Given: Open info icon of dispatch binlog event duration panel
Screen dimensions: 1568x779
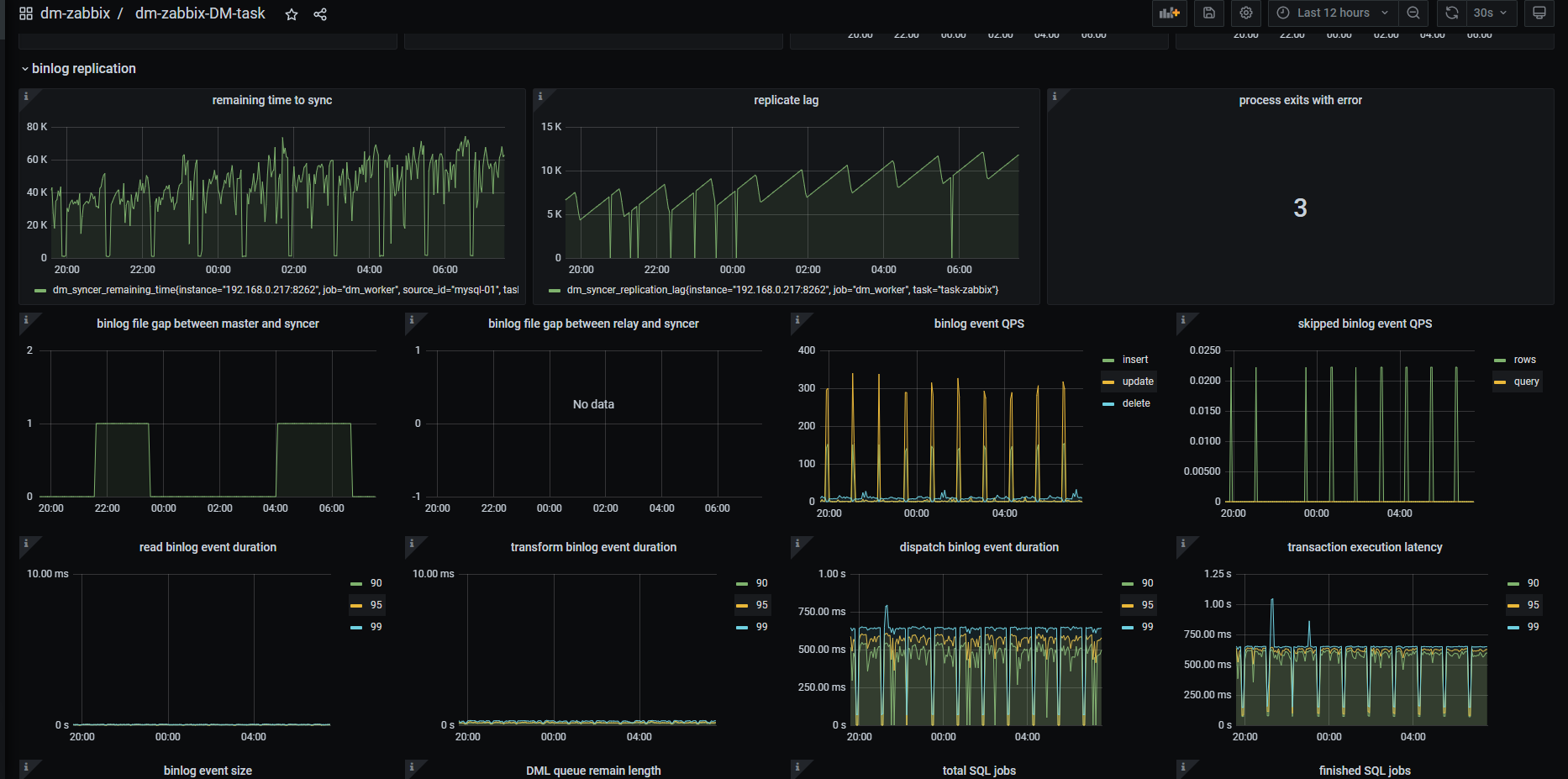Looking at the screenshot, I should click(x=797, y=544).
